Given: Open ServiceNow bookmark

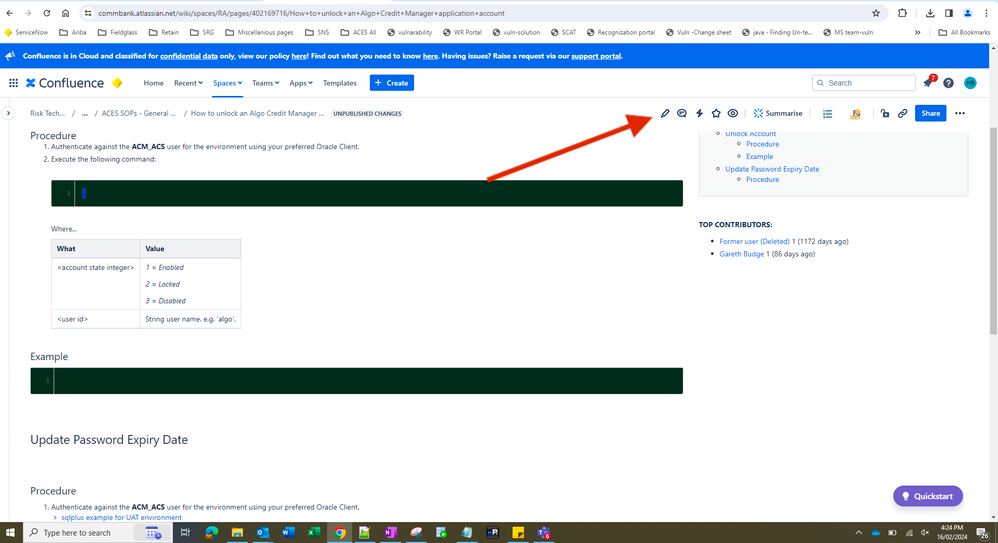Looking at the screenshot, I should [x=26, y=32].
